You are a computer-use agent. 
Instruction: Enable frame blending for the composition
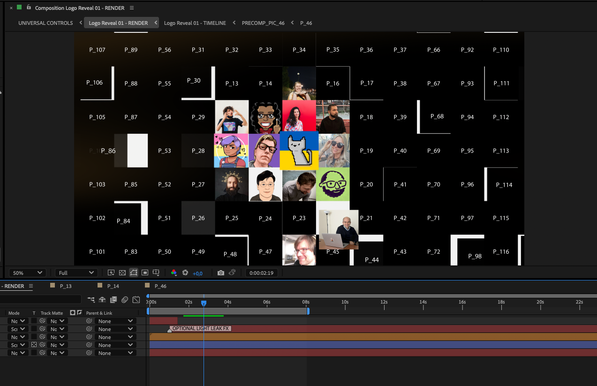point(113,300)
